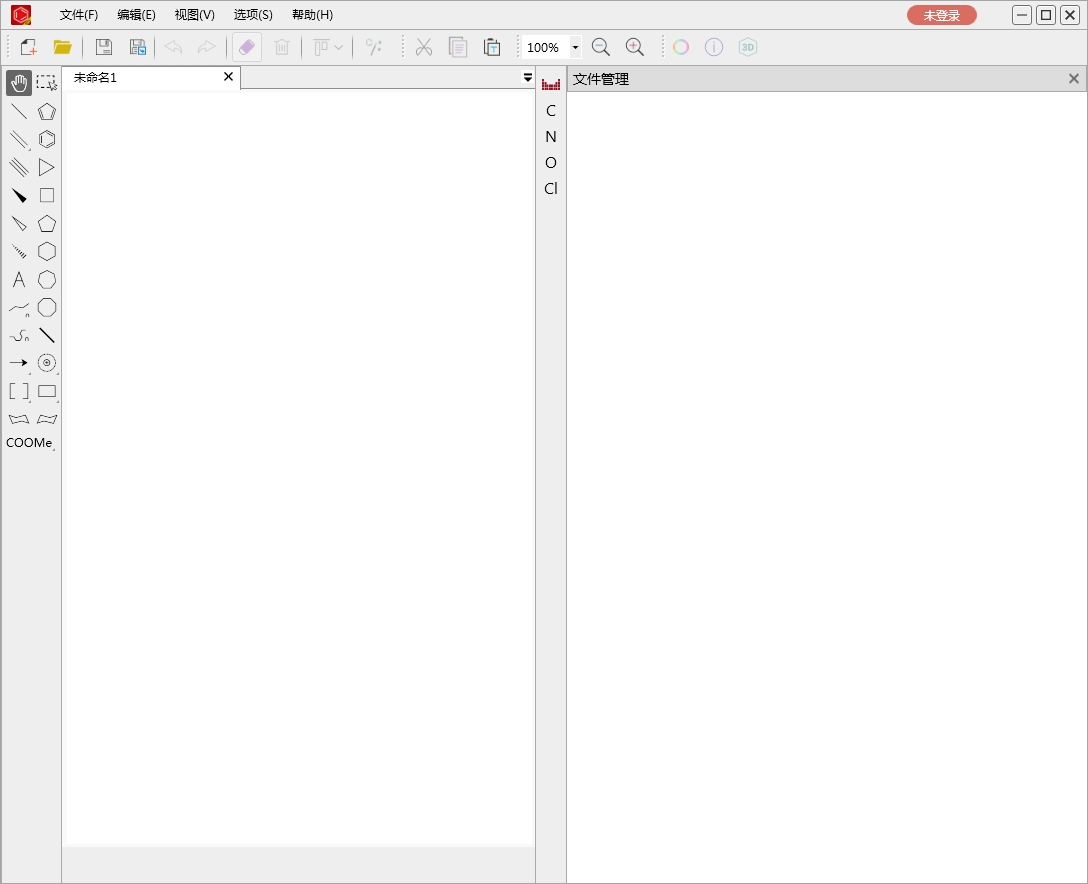Click the trash delete icon
Image resolution: width=1088 pixels, height=884 pixels.
(x=282, y=47)
